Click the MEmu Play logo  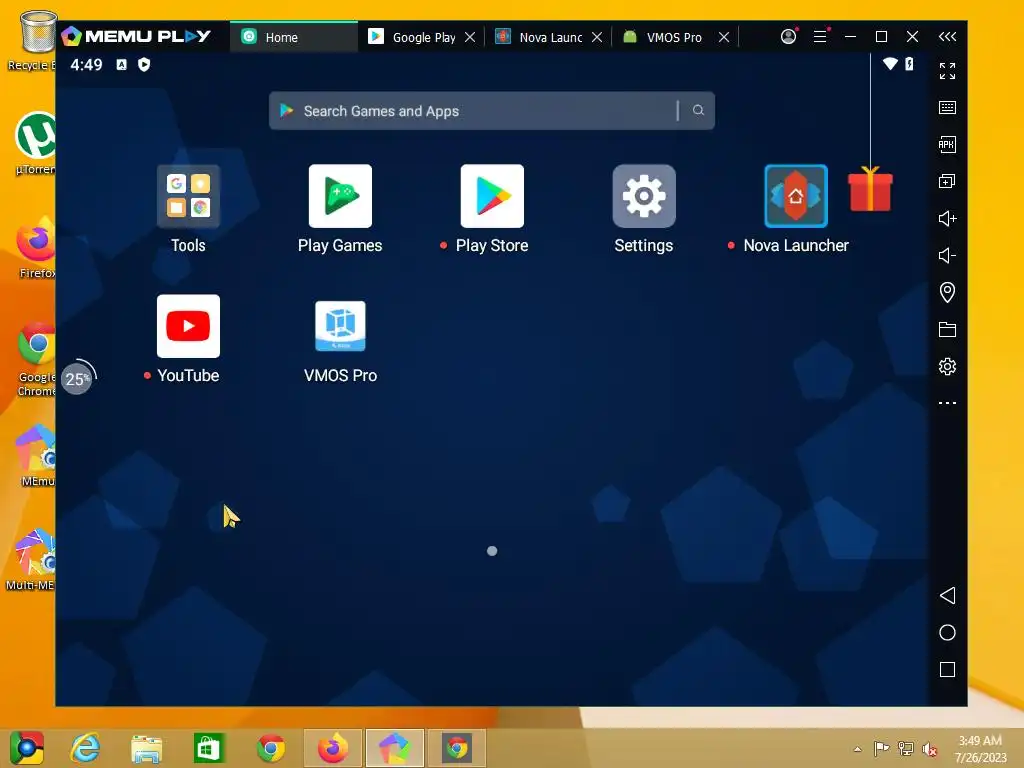coord(136,37)
